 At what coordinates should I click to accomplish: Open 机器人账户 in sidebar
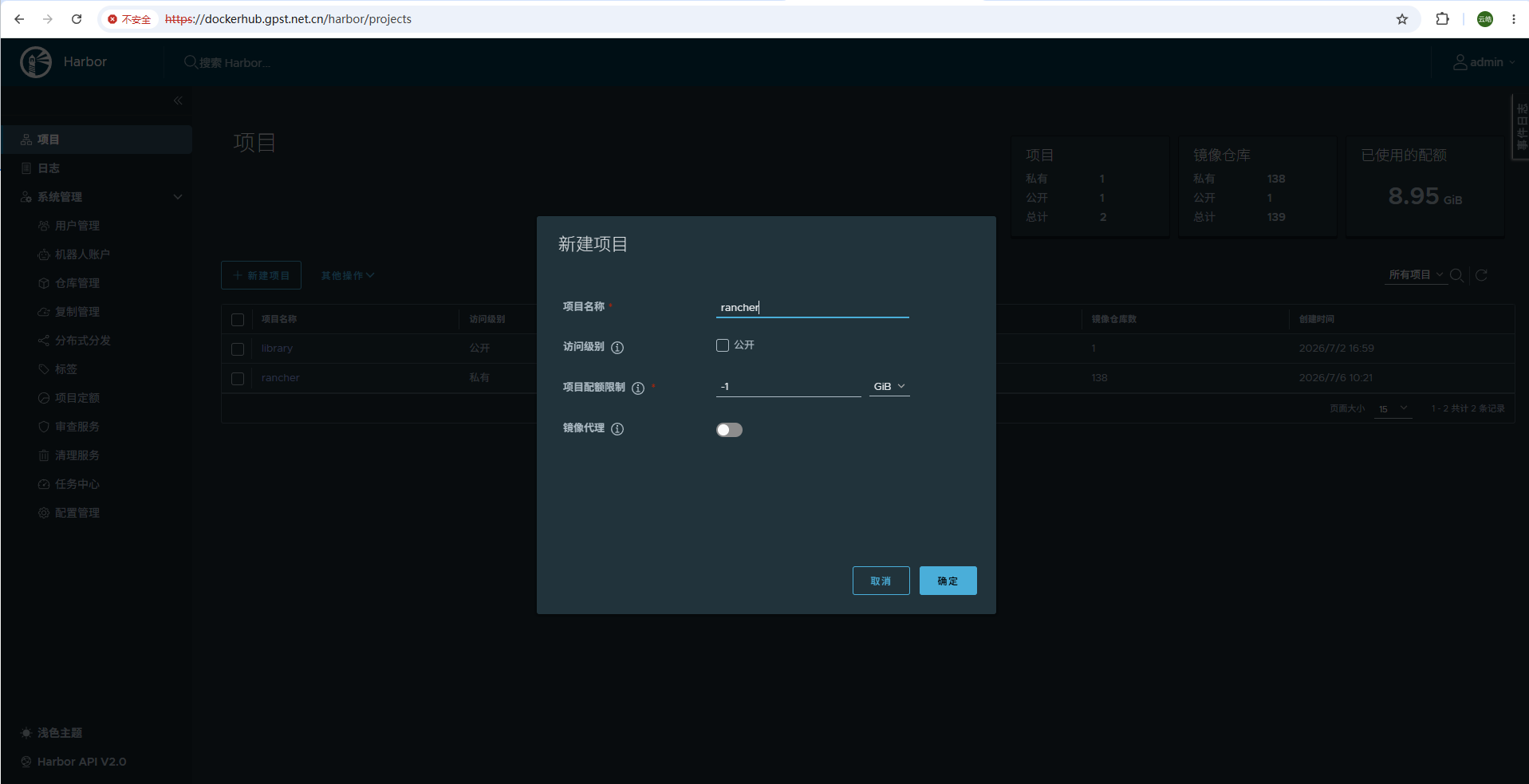pos(82,254)
